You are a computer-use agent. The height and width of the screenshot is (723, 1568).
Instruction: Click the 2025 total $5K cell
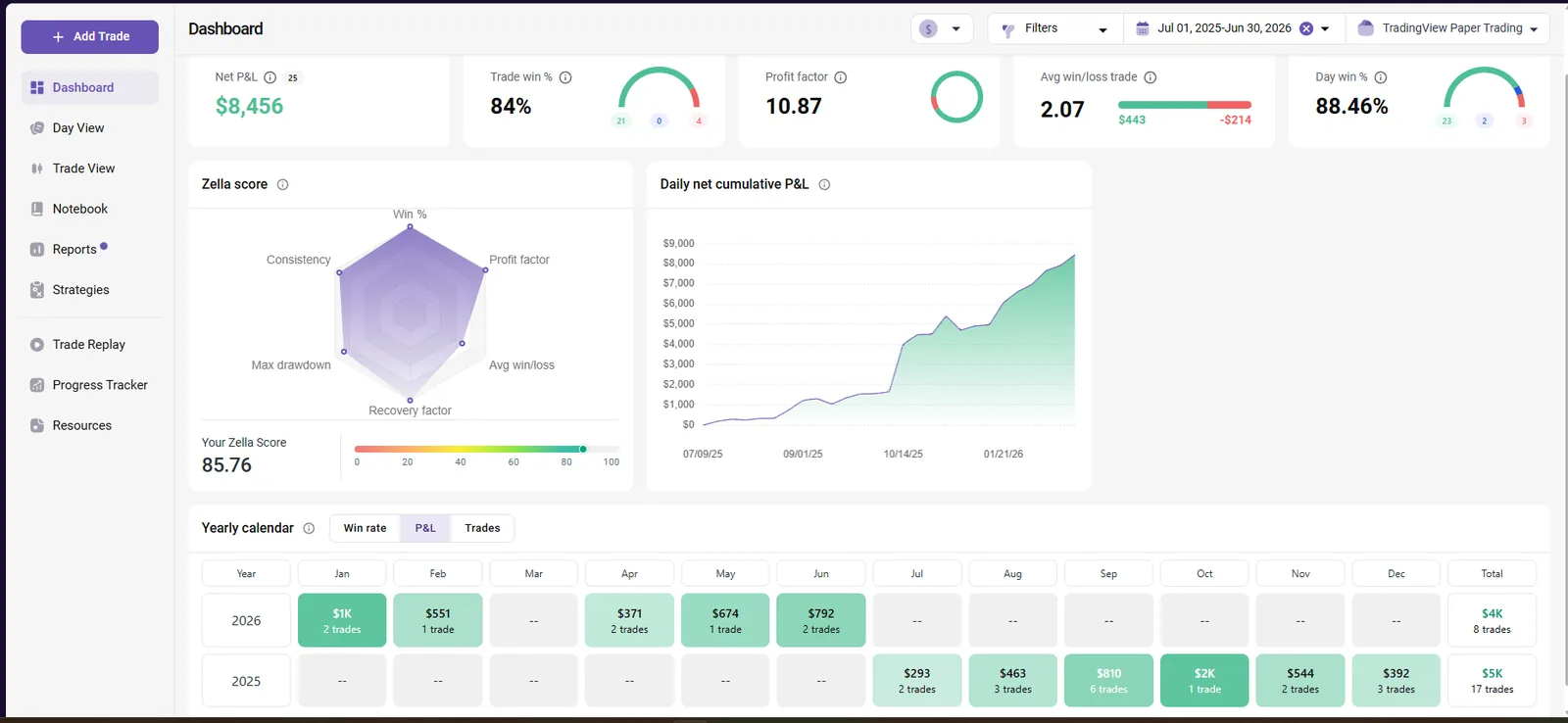(x=1492, y=681)
